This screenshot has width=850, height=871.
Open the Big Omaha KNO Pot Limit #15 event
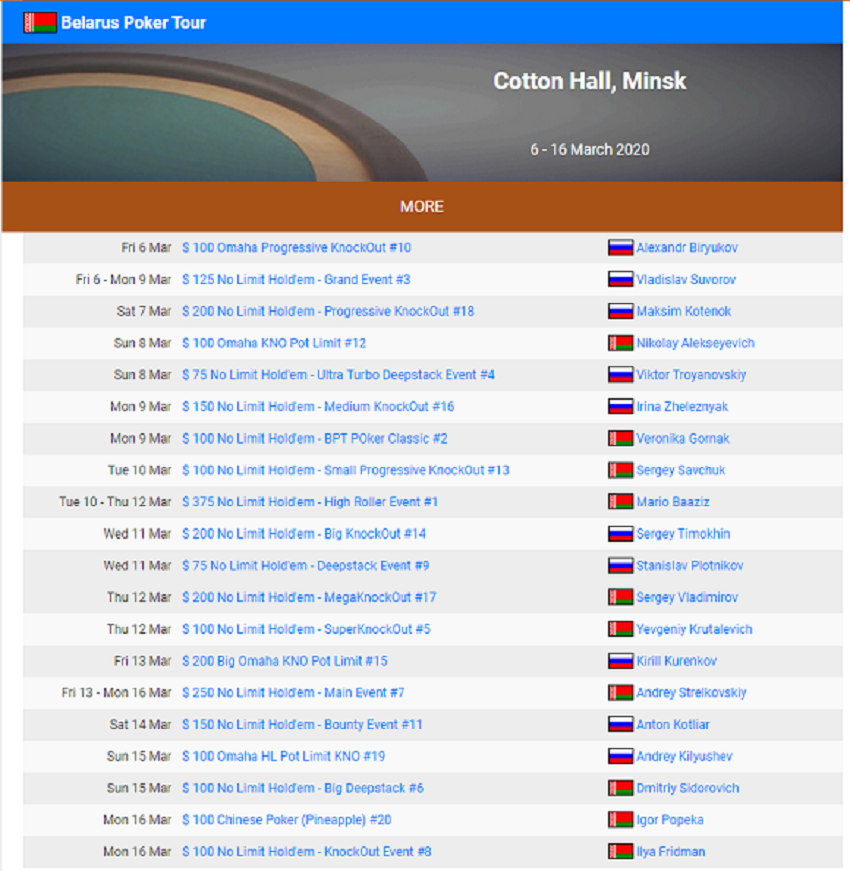click(x=285, y=661)
